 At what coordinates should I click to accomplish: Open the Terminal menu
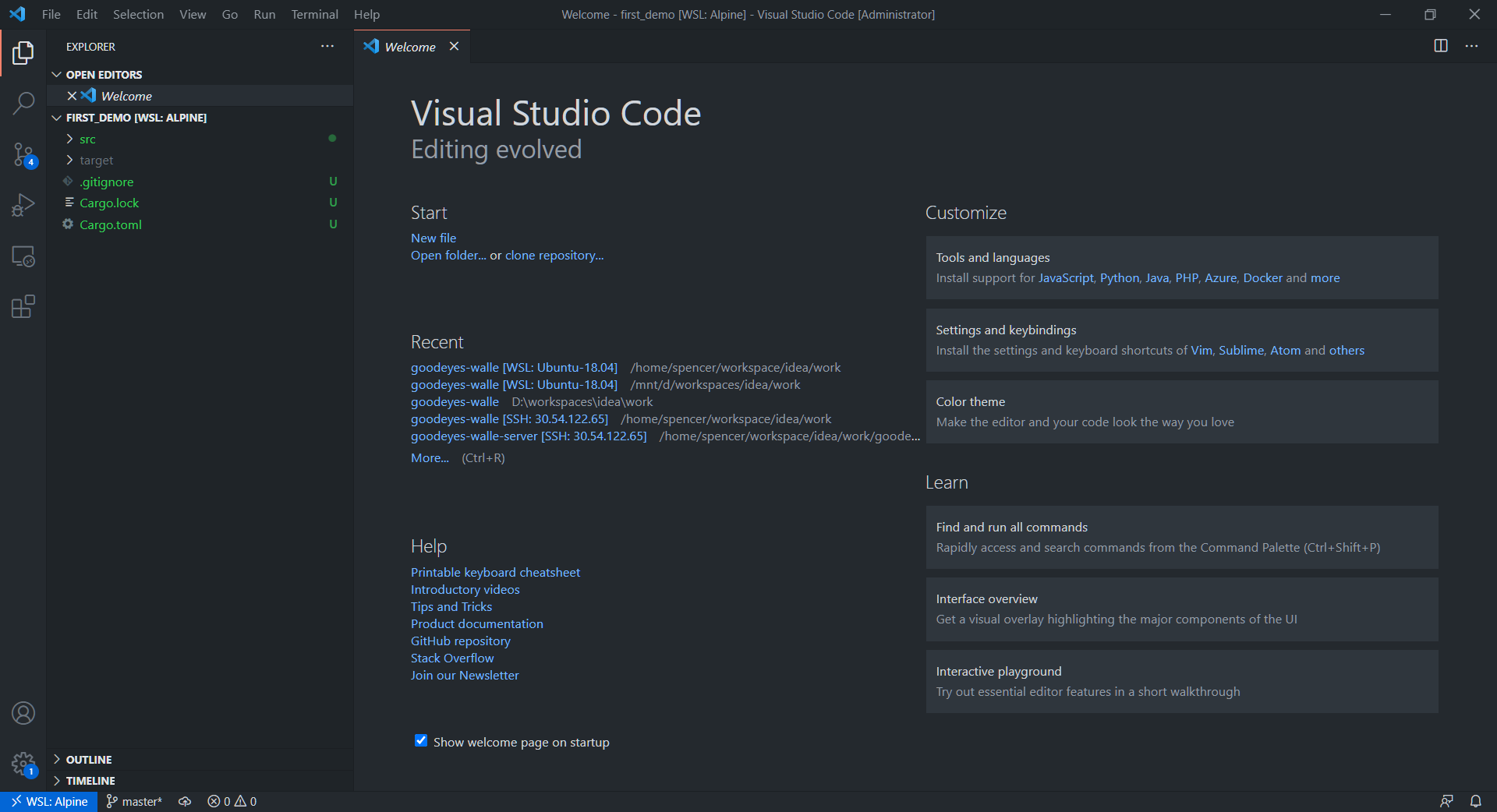[314, 14]
